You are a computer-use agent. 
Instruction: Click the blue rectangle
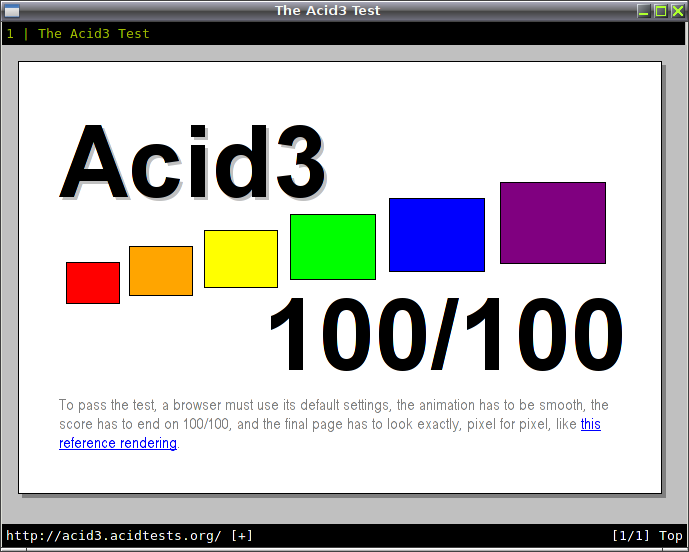(x=437, y=235)
